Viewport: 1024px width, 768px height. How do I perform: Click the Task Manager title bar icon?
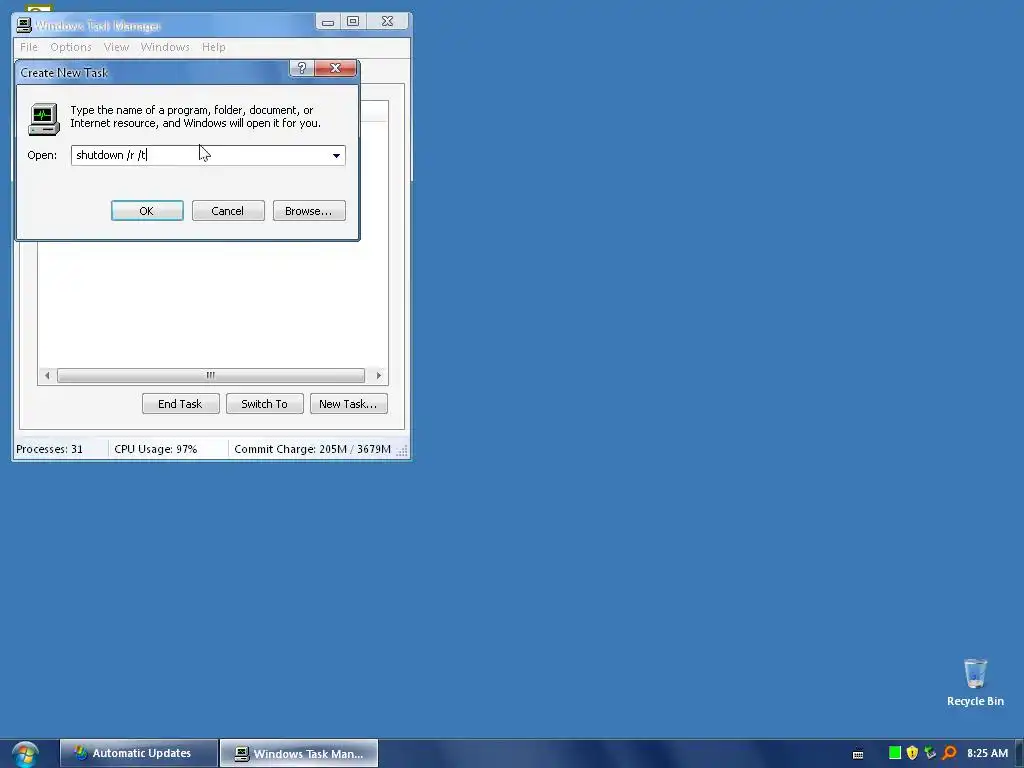coord(24,25)
